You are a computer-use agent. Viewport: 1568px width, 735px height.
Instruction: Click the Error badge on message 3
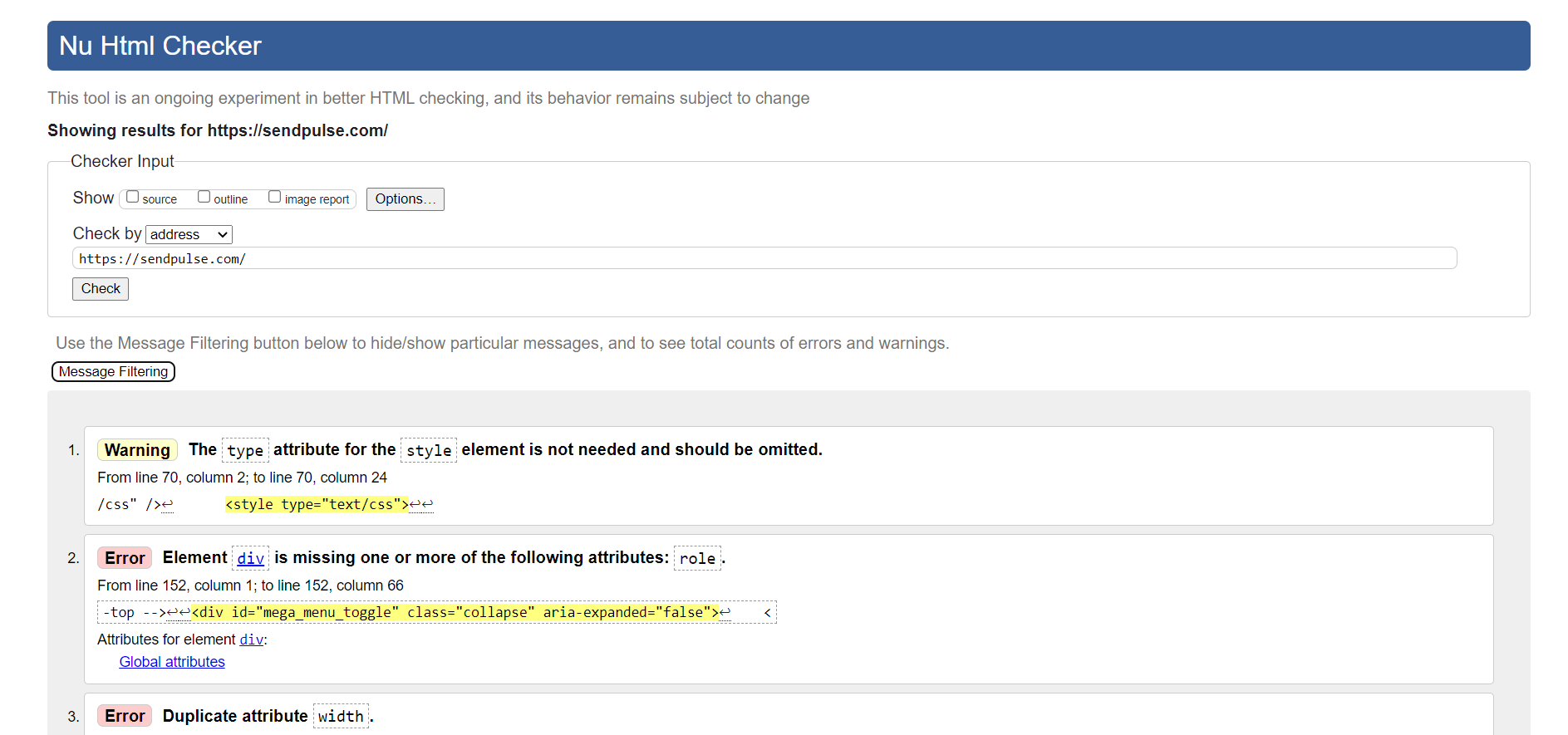[x=125, y=716]
